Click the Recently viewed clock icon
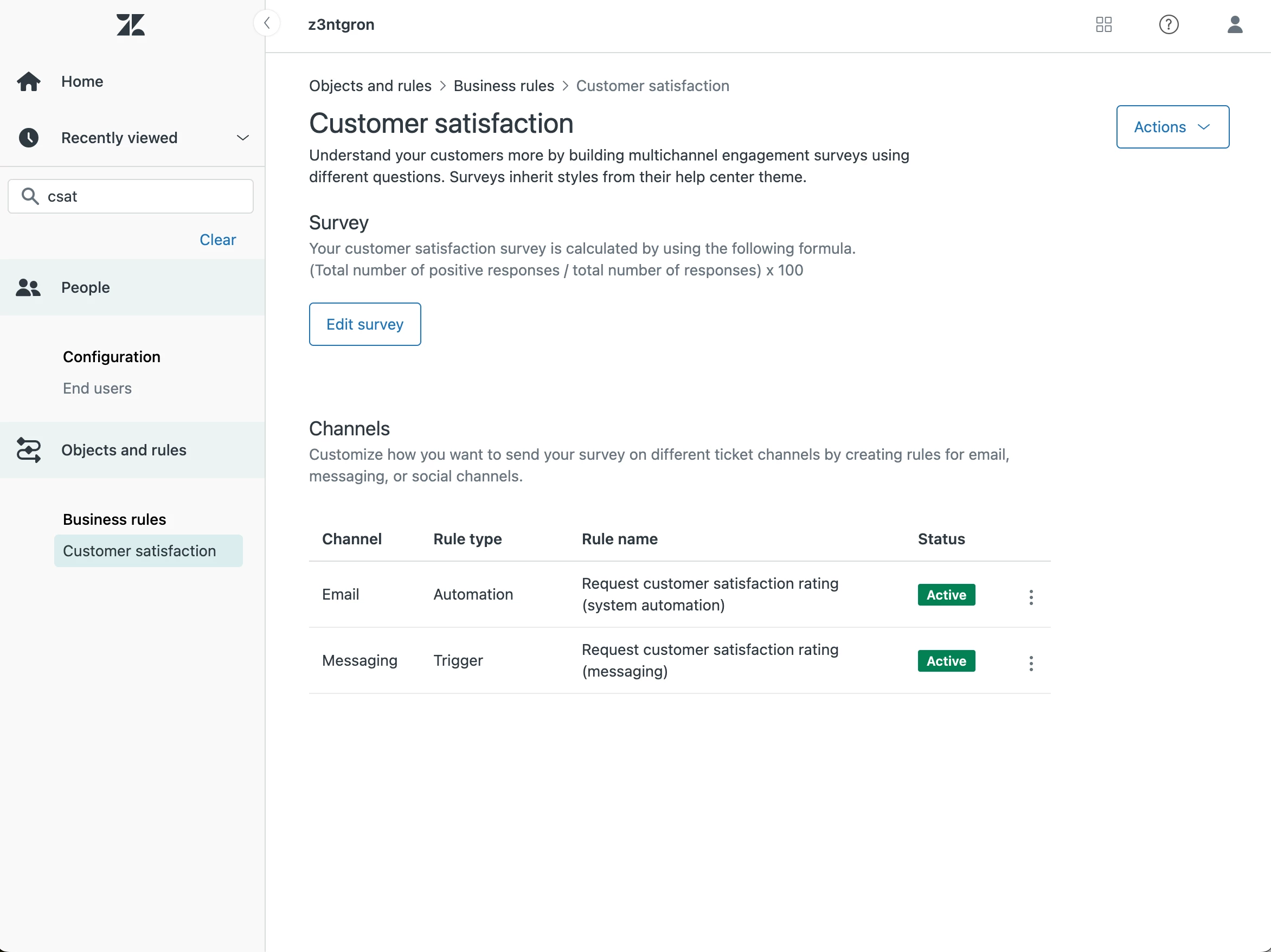The width and height of the screenshot is (1271, 952). click(x=29, y=138)
